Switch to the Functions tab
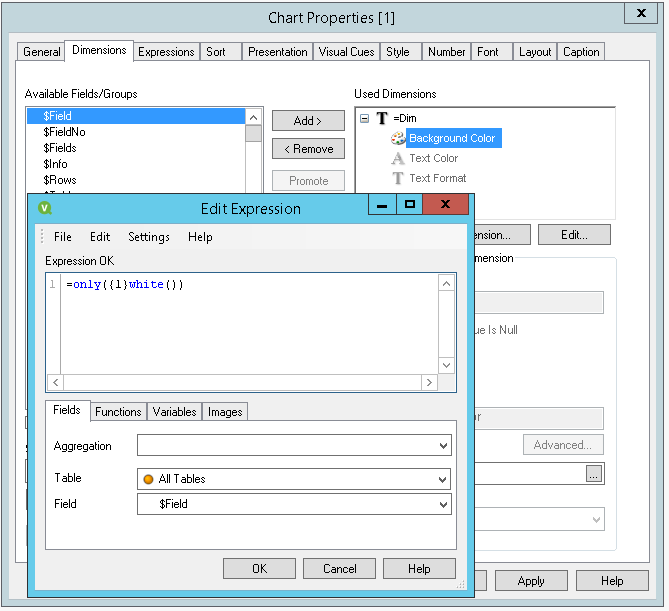669x611 pixels. tap(118, 412)
